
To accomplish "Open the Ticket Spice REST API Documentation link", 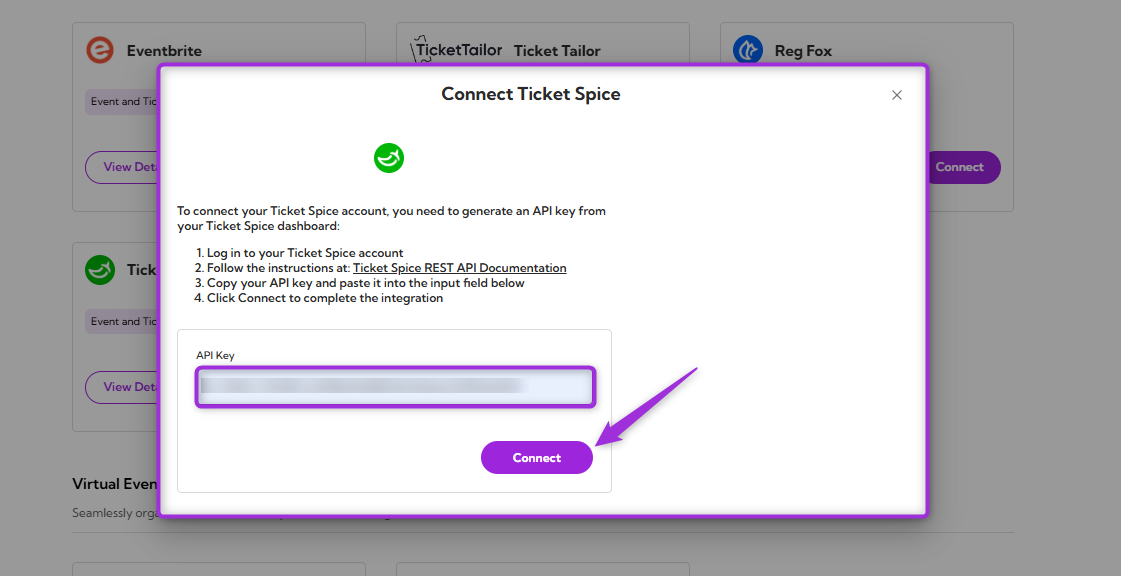I will coord(460,268).
